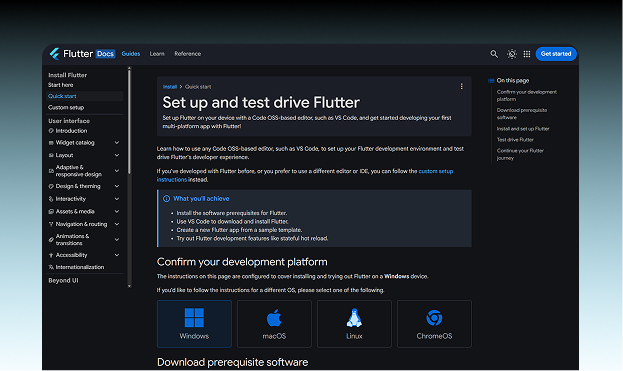Click the Design & theming icon
This screenshot has height=371, width=623.
pyautogui.click(x=51, y=186)
